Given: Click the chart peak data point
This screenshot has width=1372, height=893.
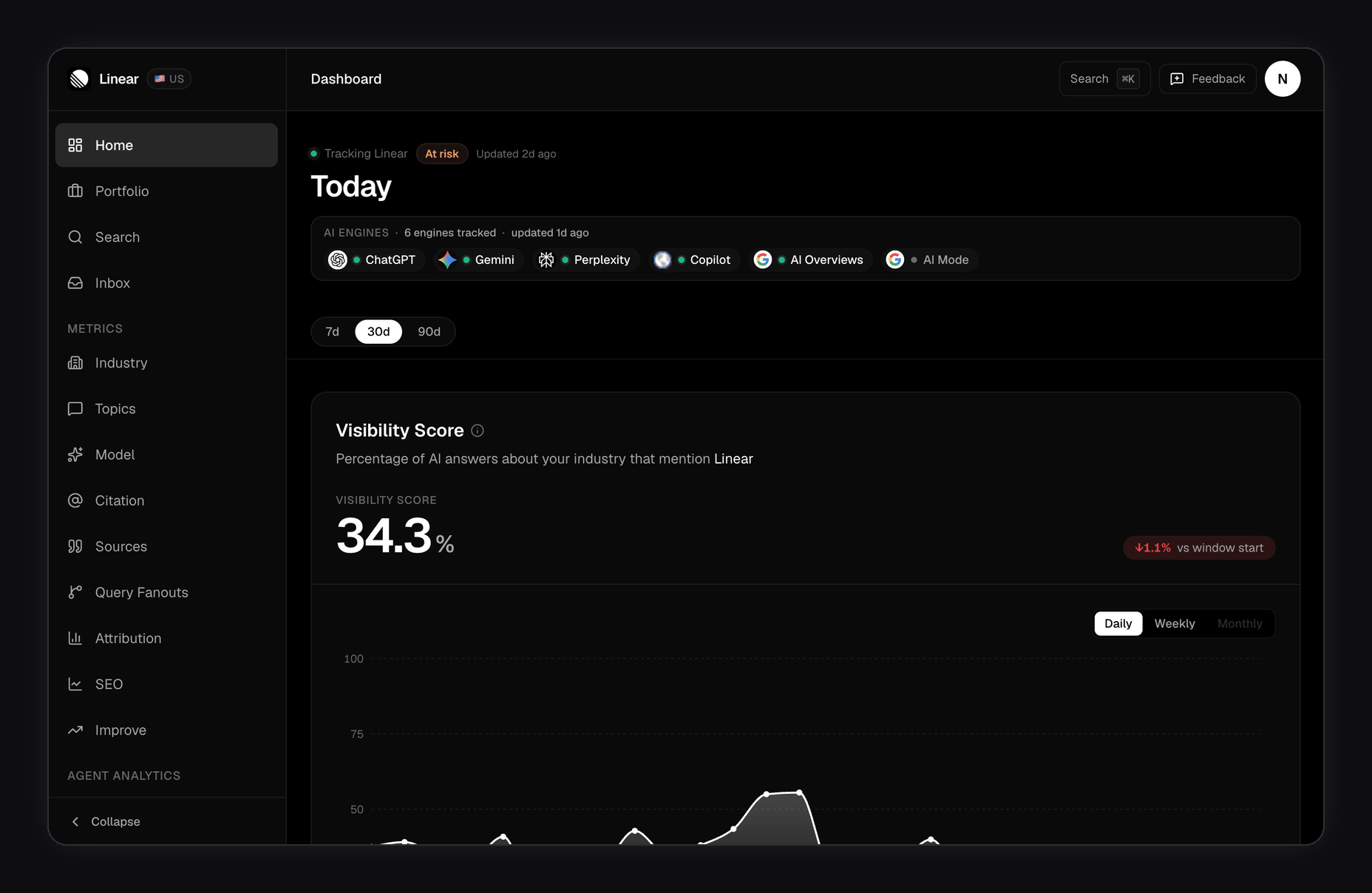Looking at the screenshot, I should [799, 792].
